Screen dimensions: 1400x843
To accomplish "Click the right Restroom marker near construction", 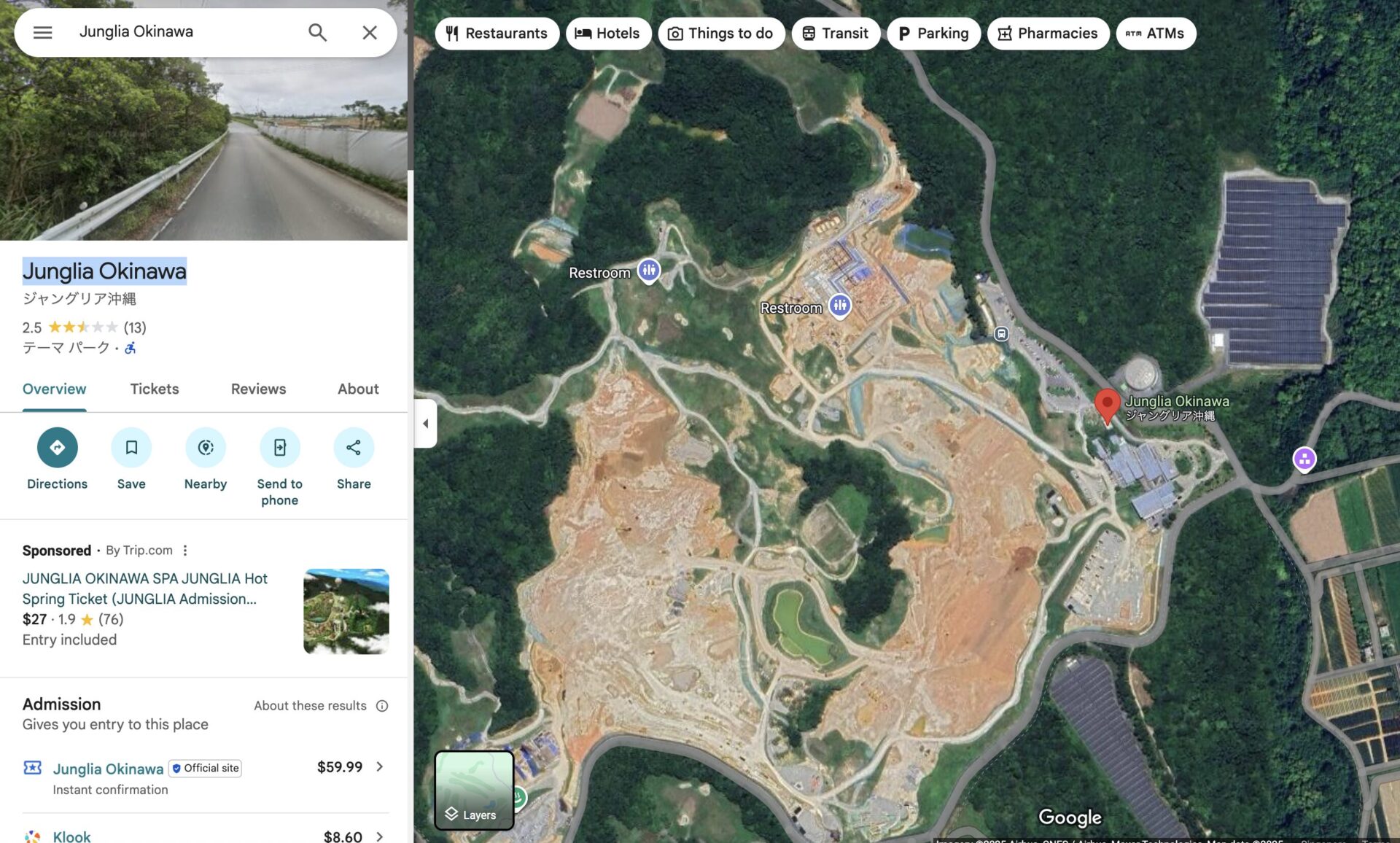I will click(840, 306).
